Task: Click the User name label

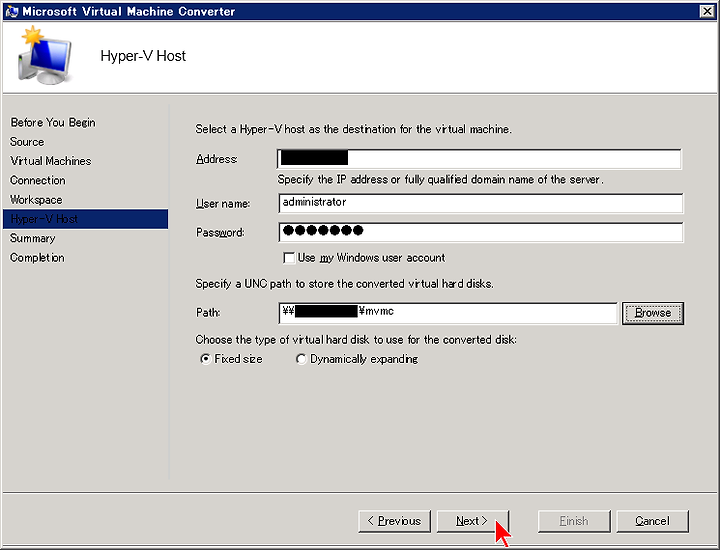Action: pyautogui.click(x=223, y=203)
